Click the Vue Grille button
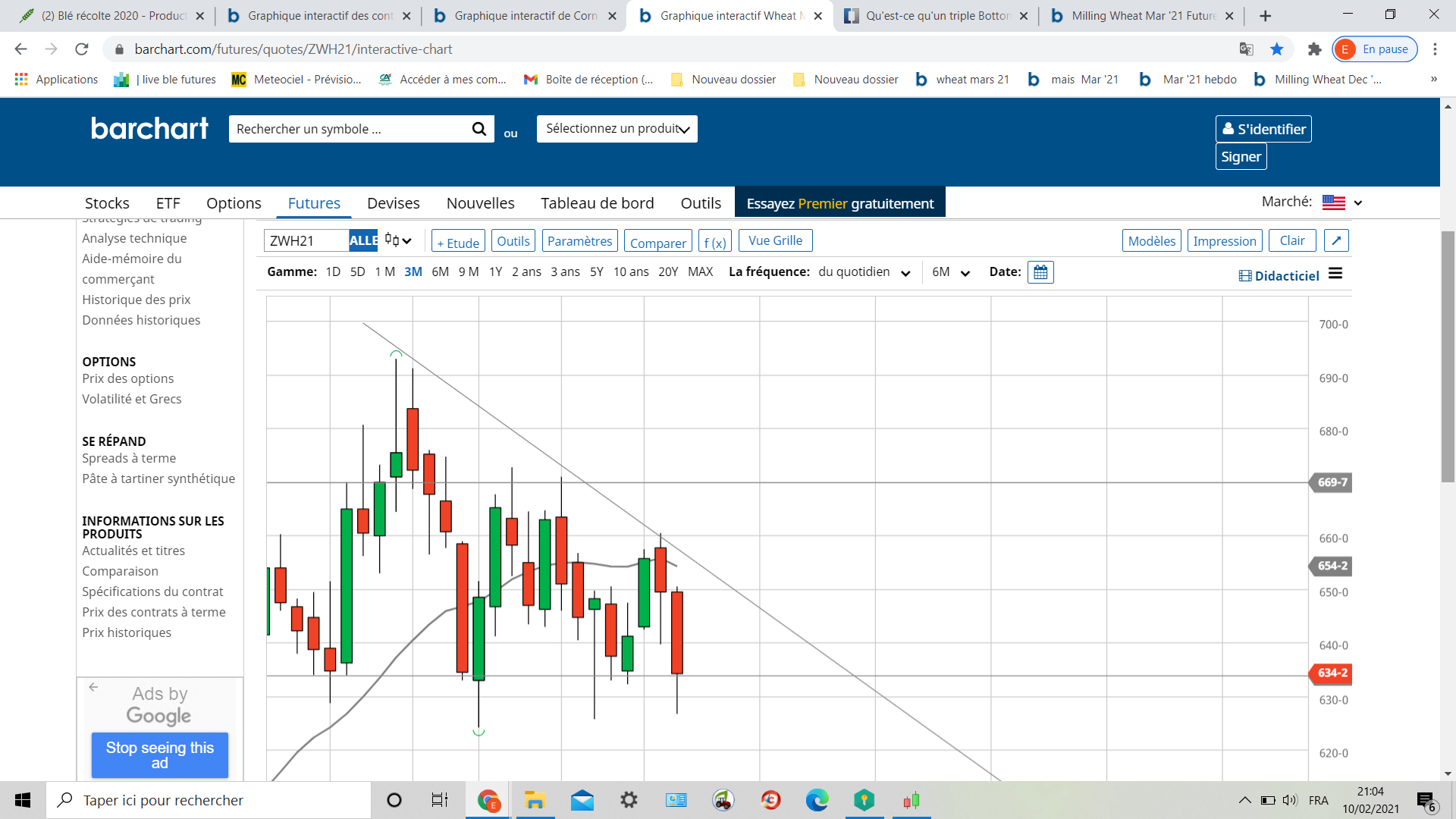Viewport: 1456px width, 819px height. coord(775,240)
